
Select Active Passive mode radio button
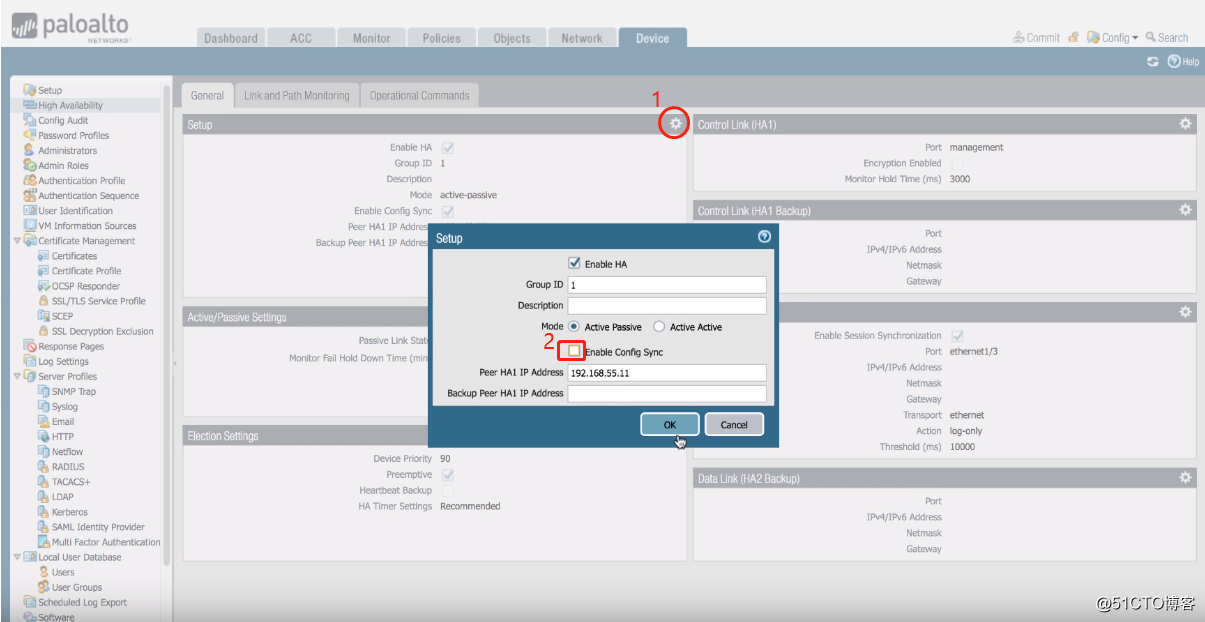[574, 327]
